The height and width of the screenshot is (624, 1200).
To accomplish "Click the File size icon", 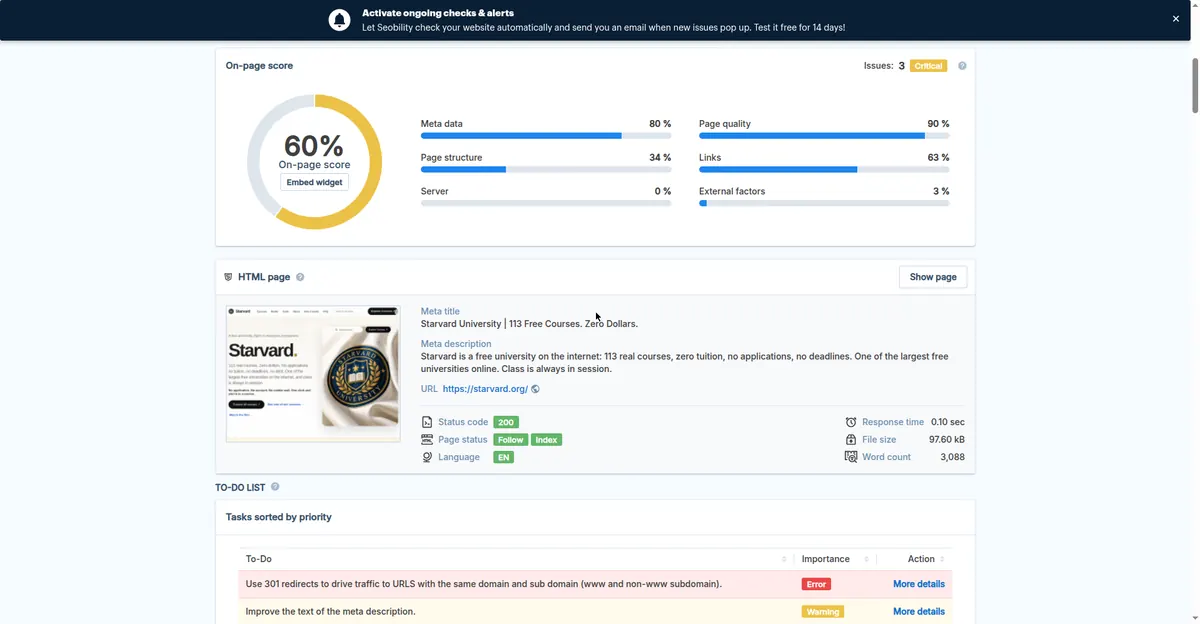I will coord(851,440).
